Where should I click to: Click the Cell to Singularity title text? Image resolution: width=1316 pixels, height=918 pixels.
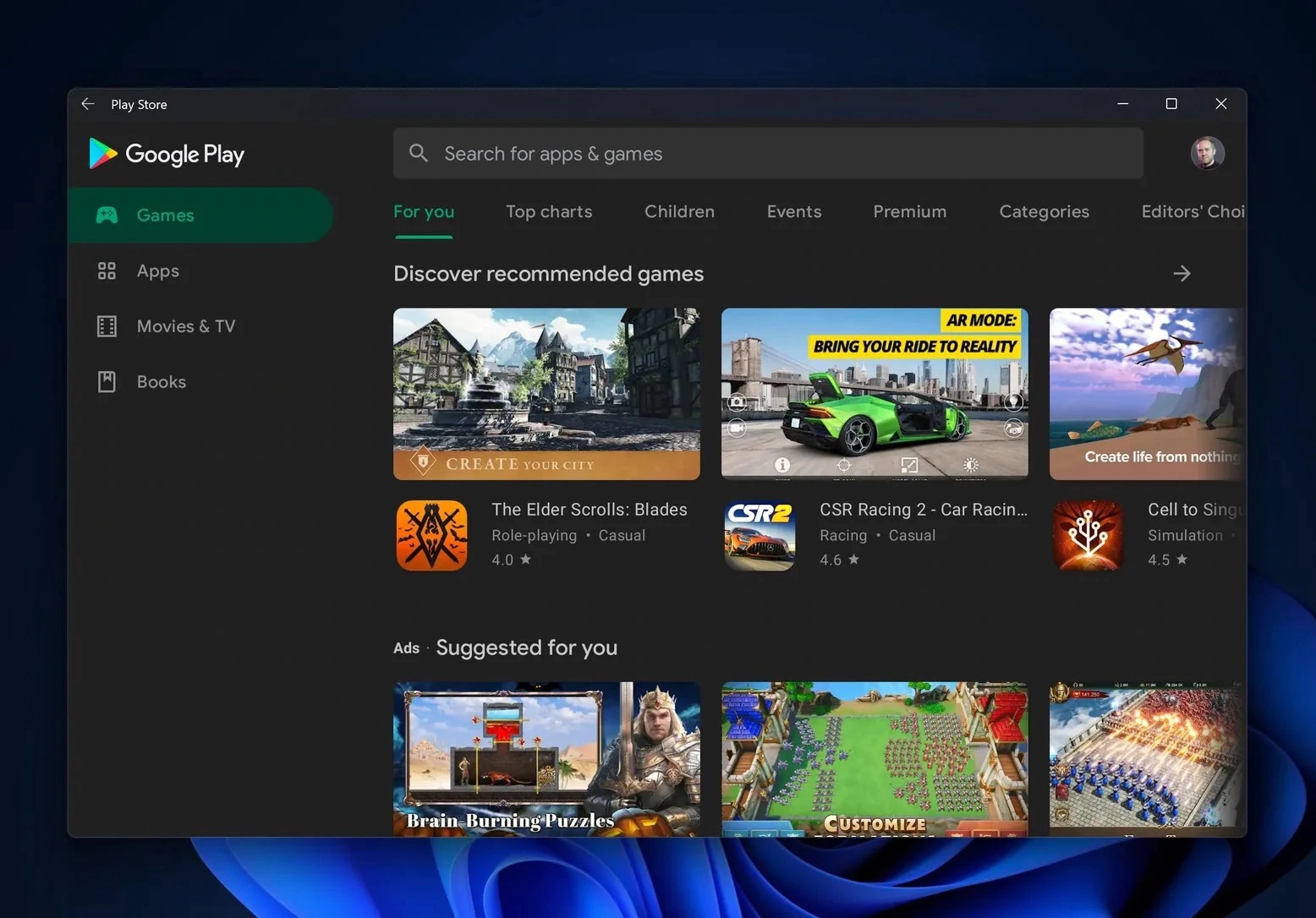[x=1195, y=509]
